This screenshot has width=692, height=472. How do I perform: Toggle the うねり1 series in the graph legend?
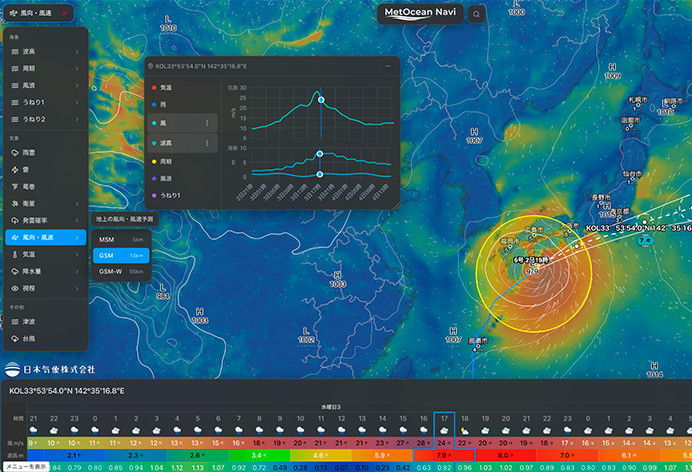pos(165,195)
